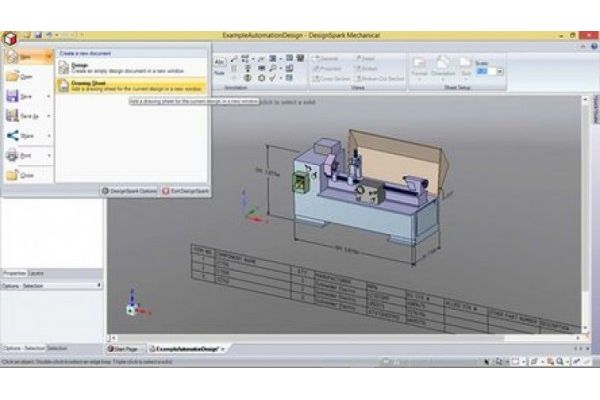The image size is (600, 400).
Task: Choose Share in the application menu
Action: point(24,136)
